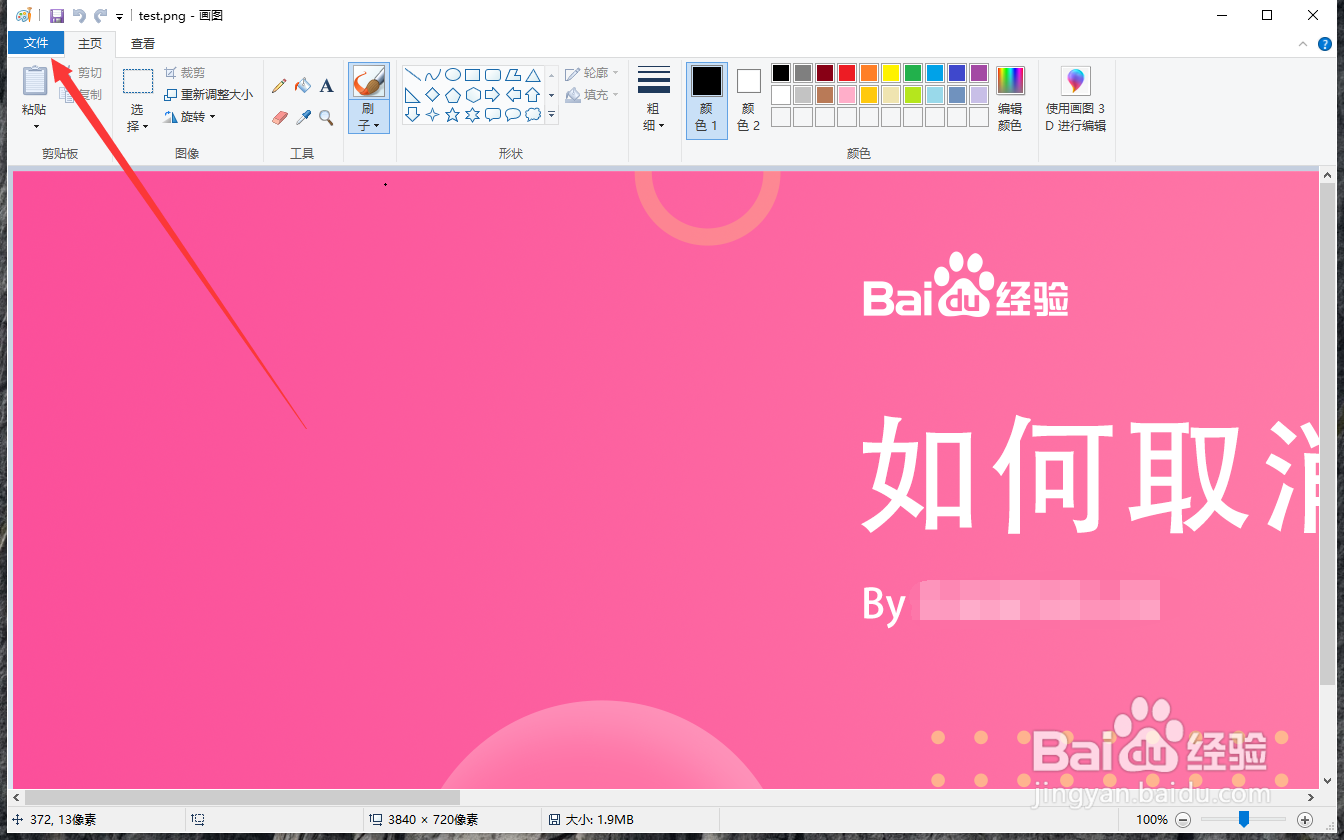
Task: Switch to the 查看 view tab
Action: click(x=143, y=43)
